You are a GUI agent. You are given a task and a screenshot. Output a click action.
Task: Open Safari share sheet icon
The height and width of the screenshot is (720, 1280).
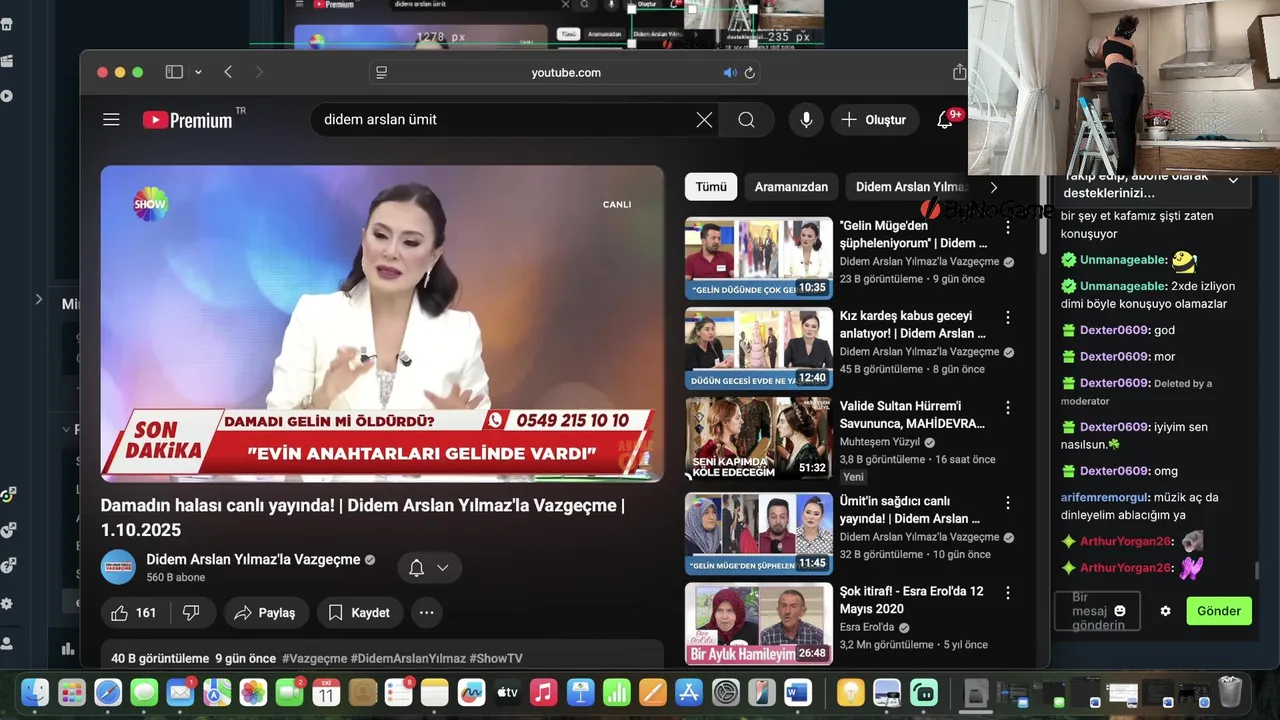tap(959, 72)
